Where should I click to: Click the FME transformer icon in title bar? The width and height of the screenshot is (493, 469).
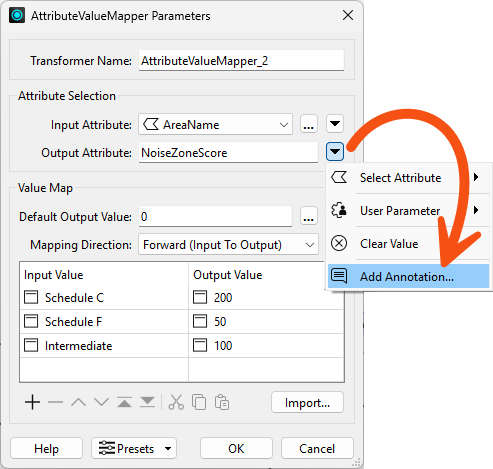(17, 15)
